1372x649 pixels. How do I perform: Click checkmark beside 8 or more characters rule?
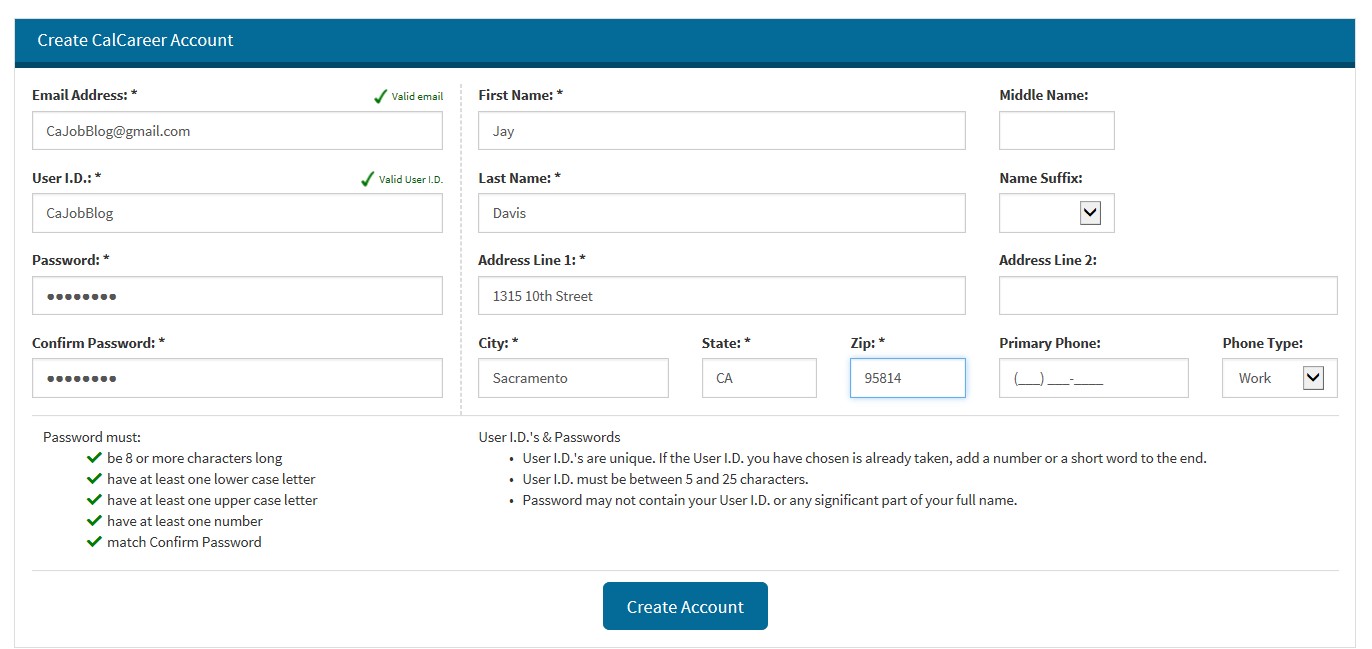(x=95, y=458)
